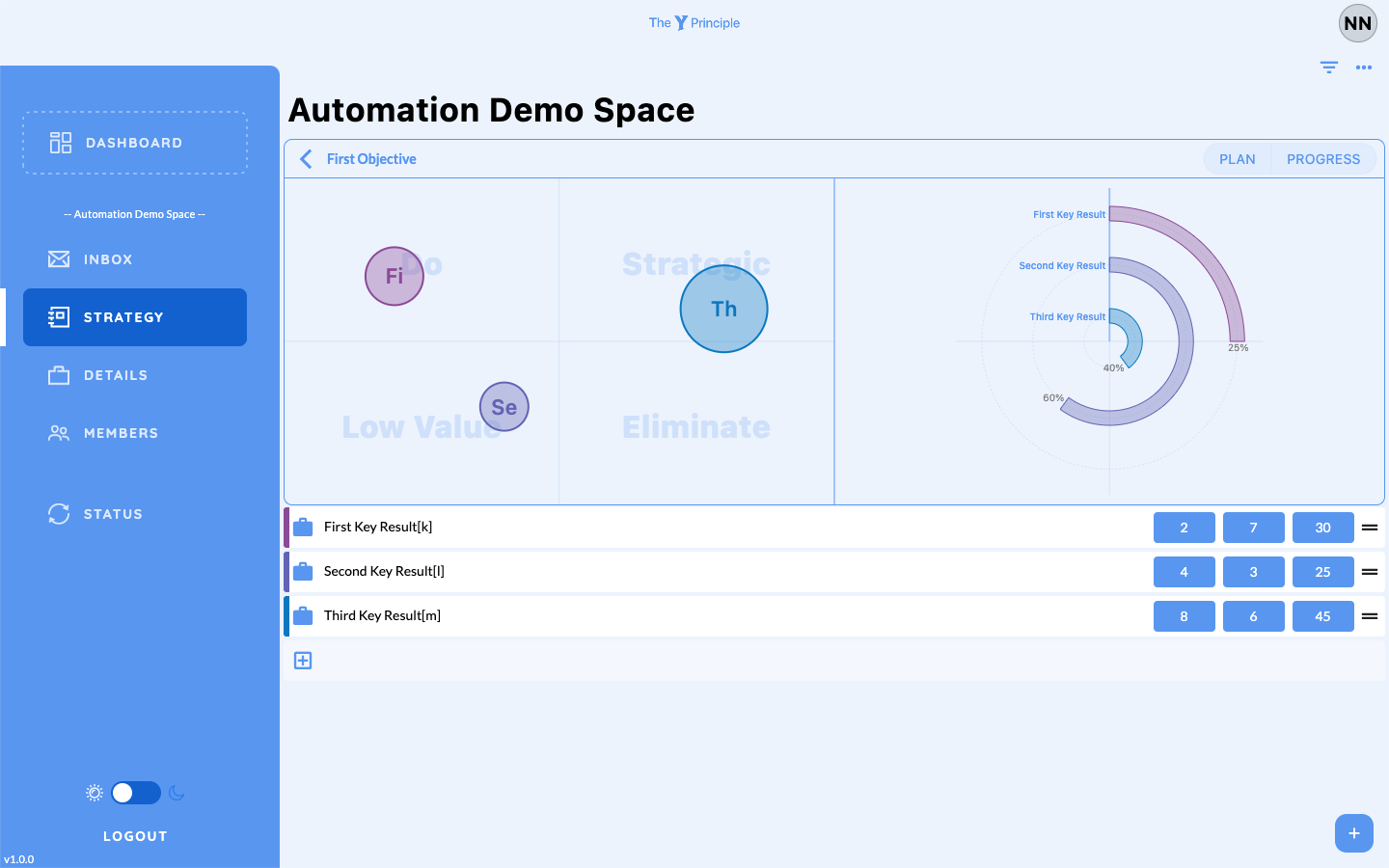The image size is (1389, 868).
Task: Switch to the PROGRESS tab
Action: [1322, 159]
